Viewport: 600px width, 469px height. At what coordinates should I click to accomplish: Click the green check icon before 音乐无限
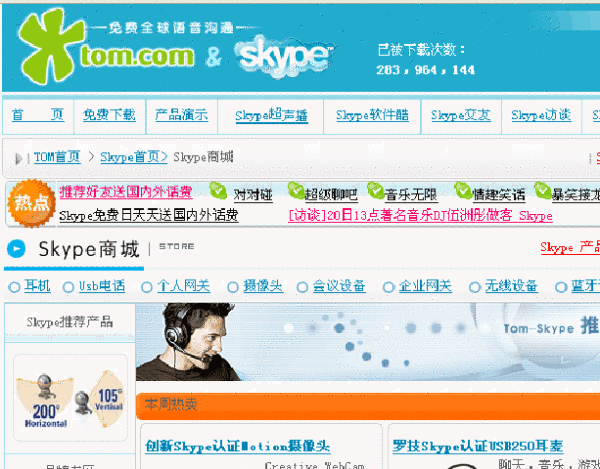[375, 191]
